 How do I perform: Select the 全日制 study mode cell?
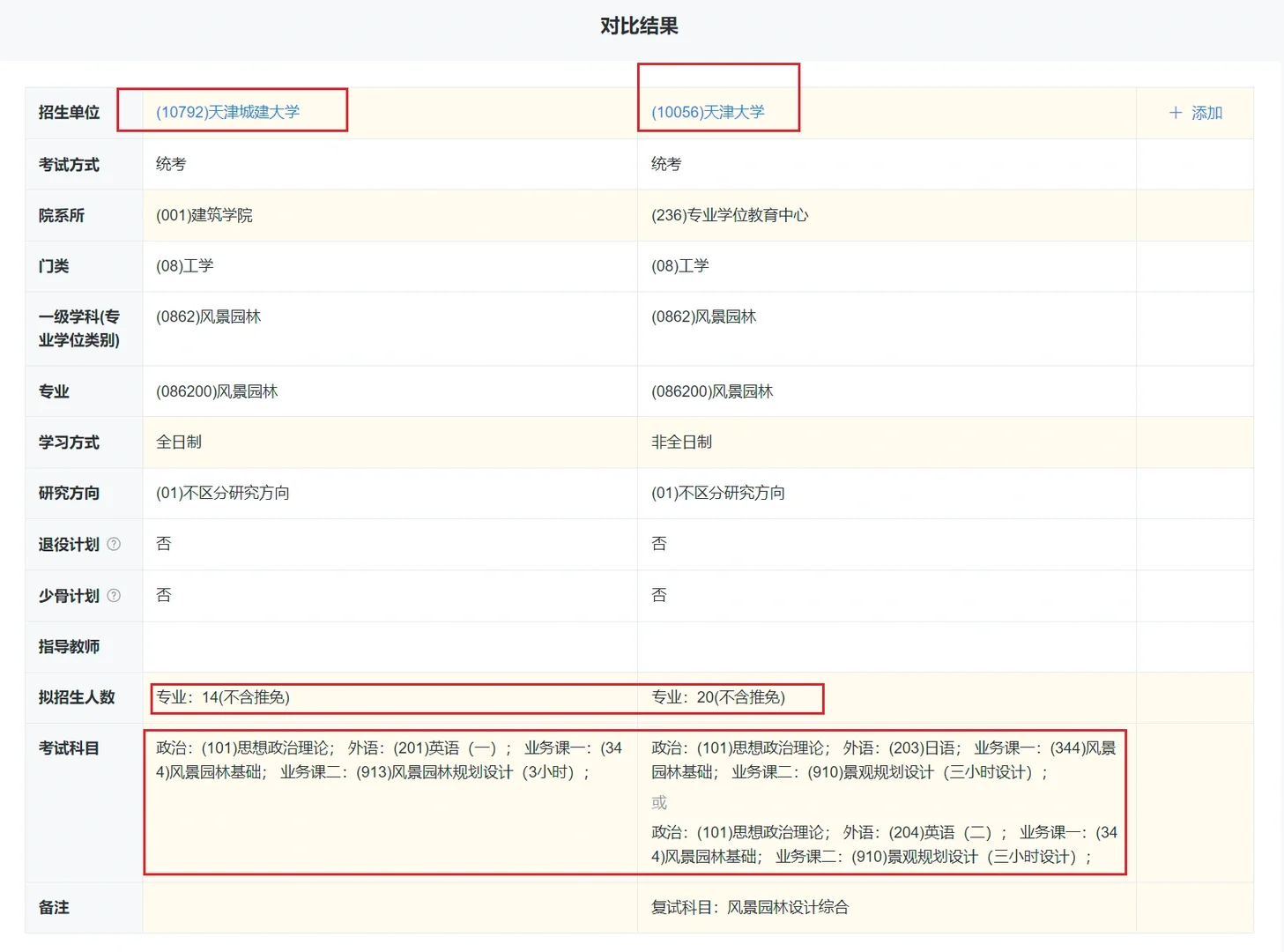point(179,442)
